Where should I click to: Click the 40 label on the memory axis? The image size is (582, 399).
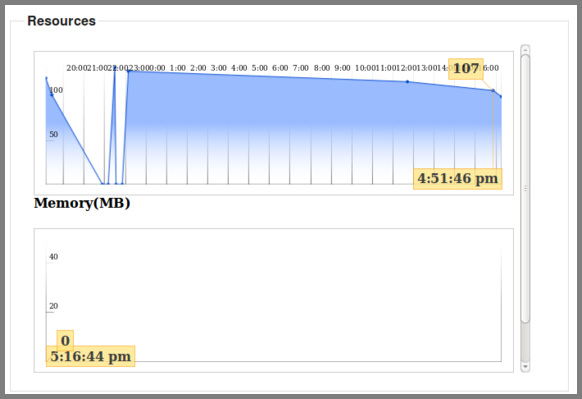point(53,256)
